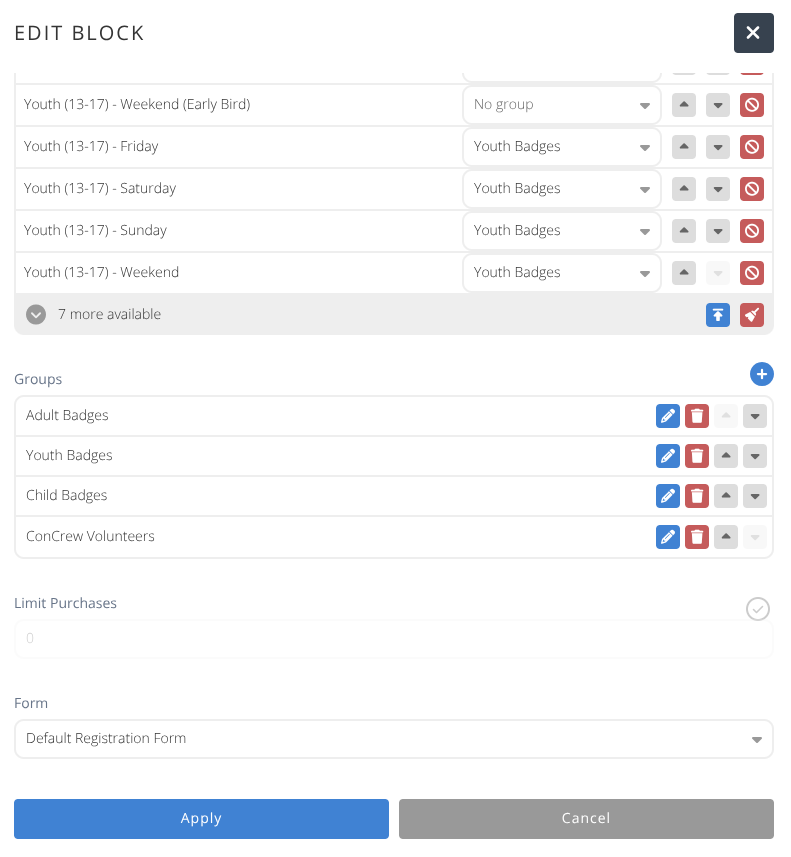
Task: Expand the 7 more available section
Action: 36,314
